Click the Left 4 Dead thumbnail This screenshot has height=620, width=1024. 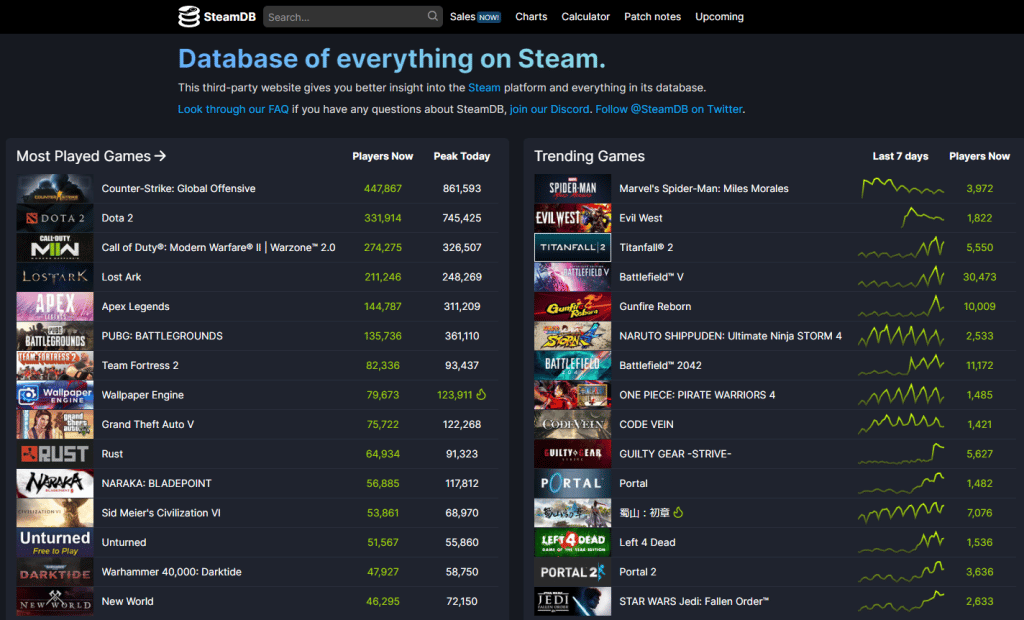point(572,541)
